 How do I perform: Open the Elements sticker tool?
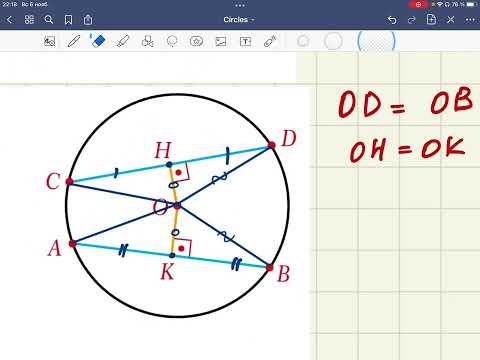pos(196,41)
